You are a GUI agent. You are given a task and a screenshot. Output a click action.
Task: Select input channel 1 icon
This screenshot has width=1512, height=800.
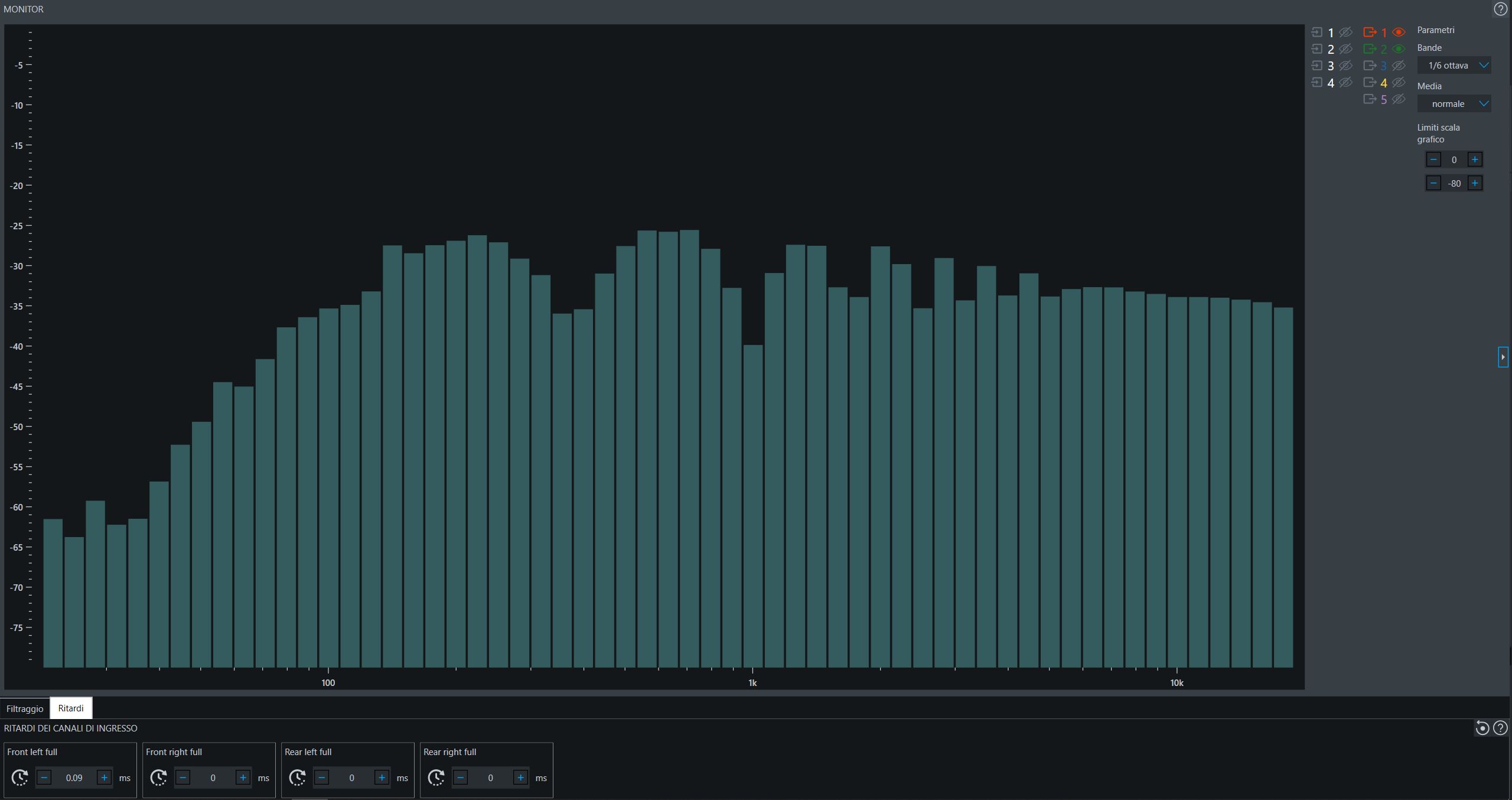(1317, 32)
